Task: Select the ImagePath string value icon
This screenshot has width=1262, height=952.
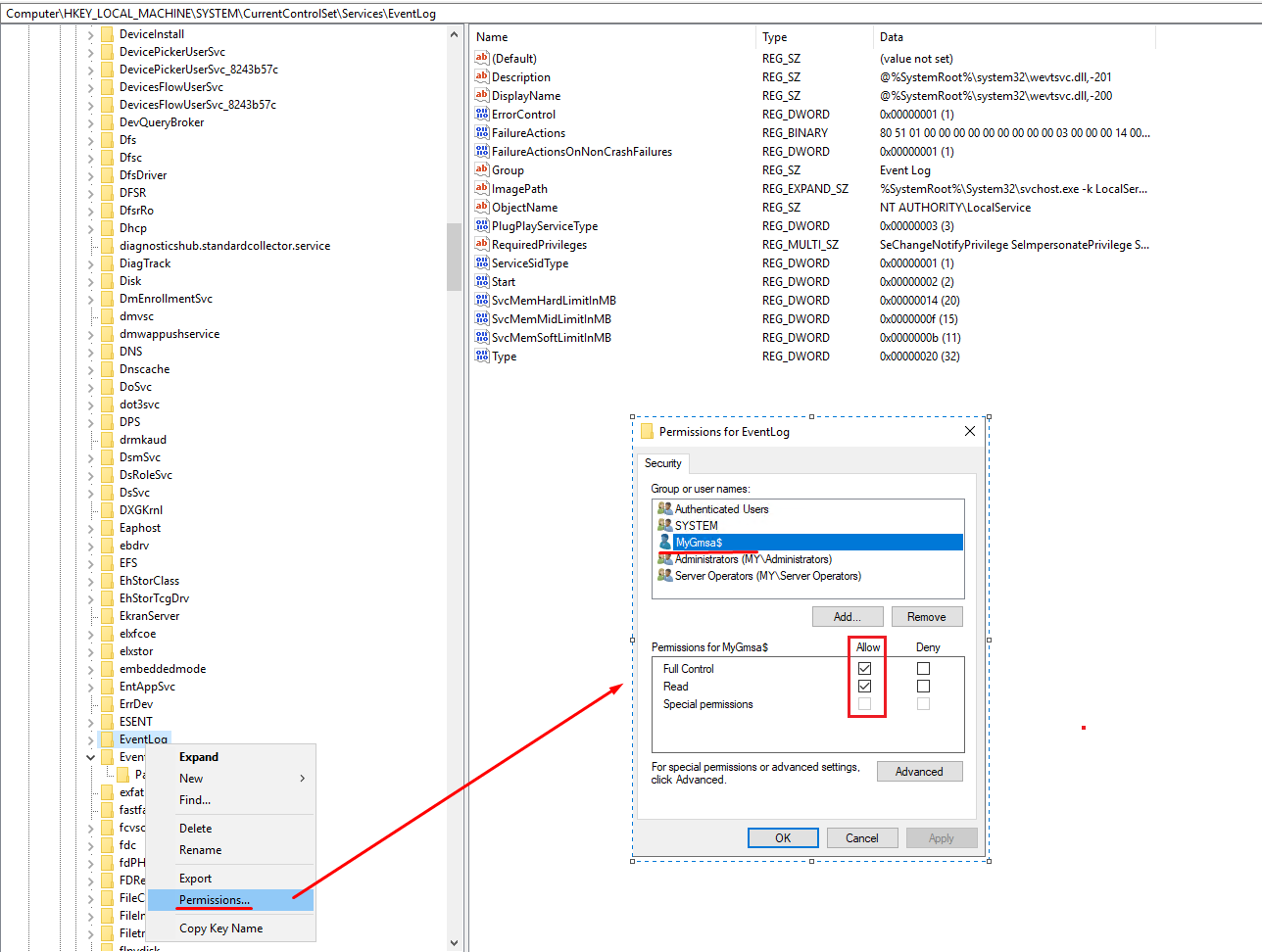Action: tap(481, 189)
